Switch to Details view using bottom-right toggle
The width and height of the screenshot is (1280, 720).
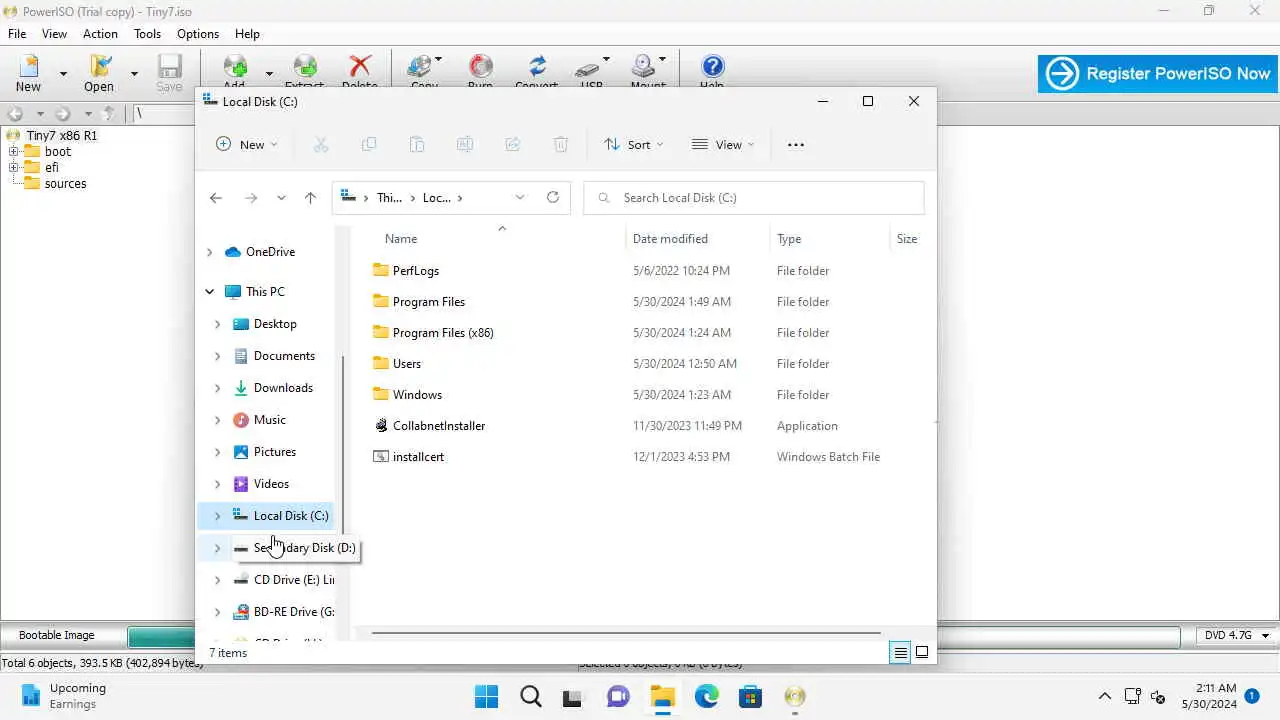point(901,653)
